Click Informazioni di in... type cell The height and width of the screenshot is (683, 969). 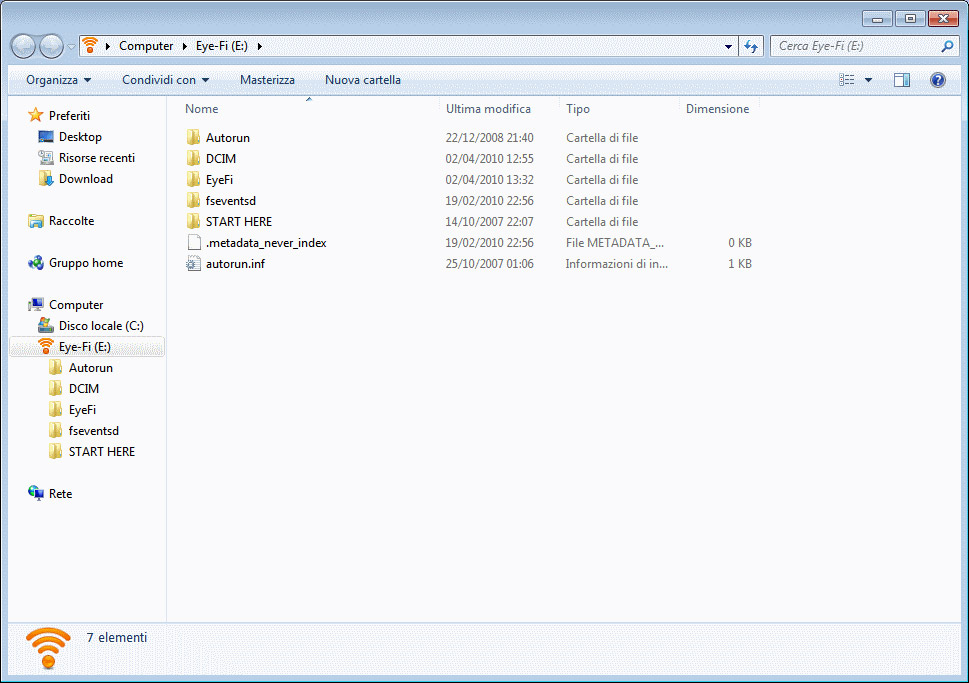point(616,264)
